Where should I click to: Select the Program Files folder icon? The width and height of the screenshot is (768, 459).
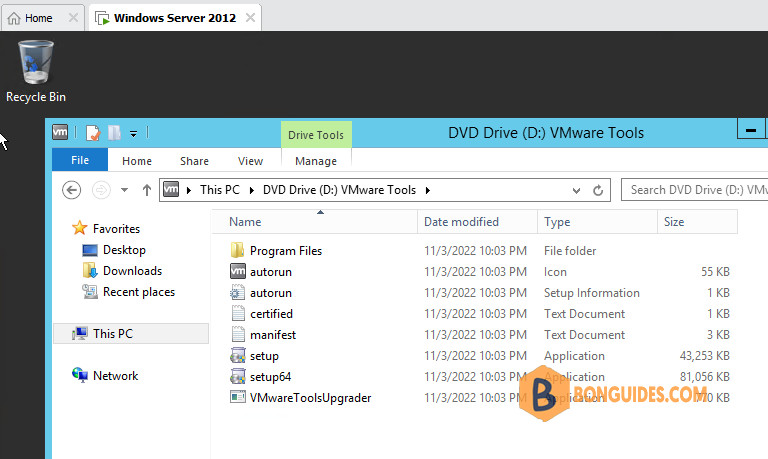pyautogui.click(x=238, y=250)
